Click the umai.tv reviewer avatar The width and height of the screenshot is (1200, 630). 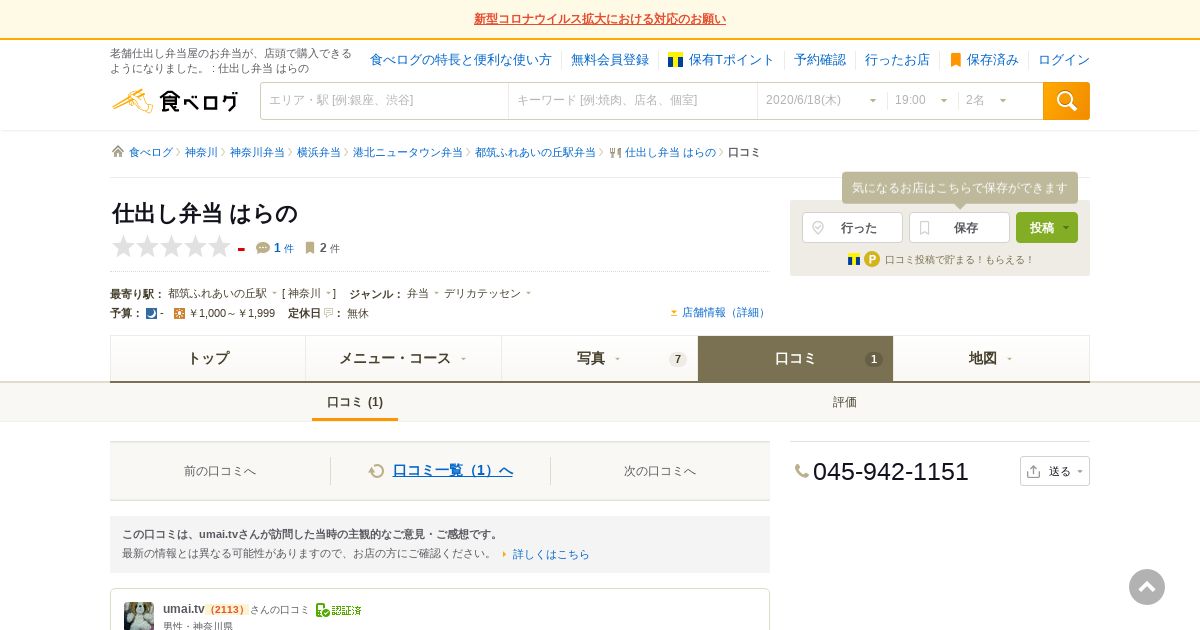point(139,616)
